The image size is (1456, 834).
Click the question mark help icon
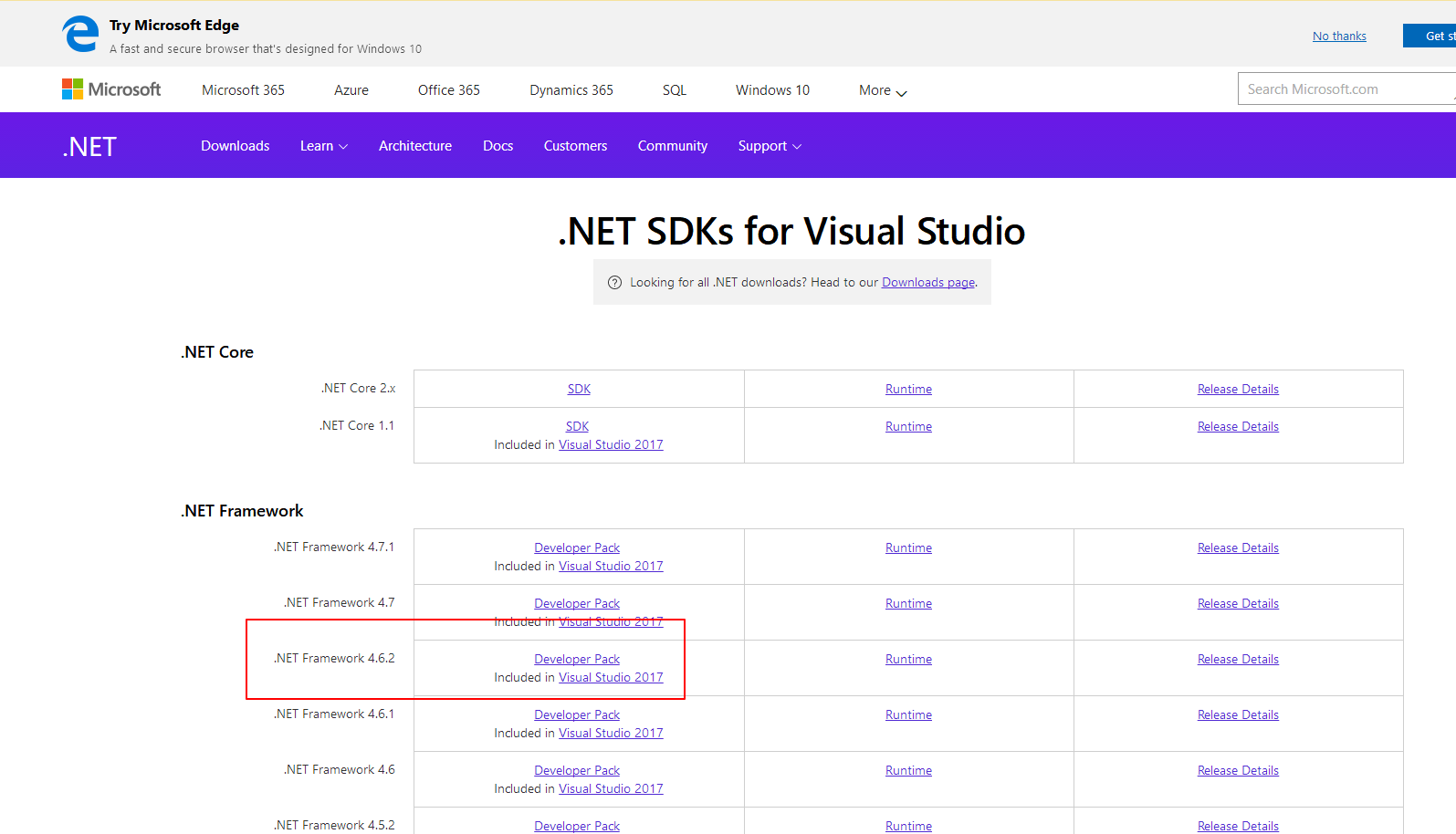(x=614, y=283)
